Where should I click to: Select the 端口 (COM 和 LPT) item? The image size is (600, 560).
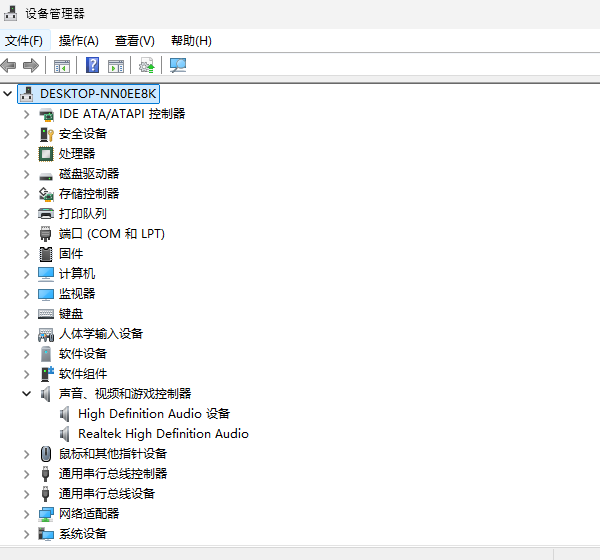tap(111, 234)
